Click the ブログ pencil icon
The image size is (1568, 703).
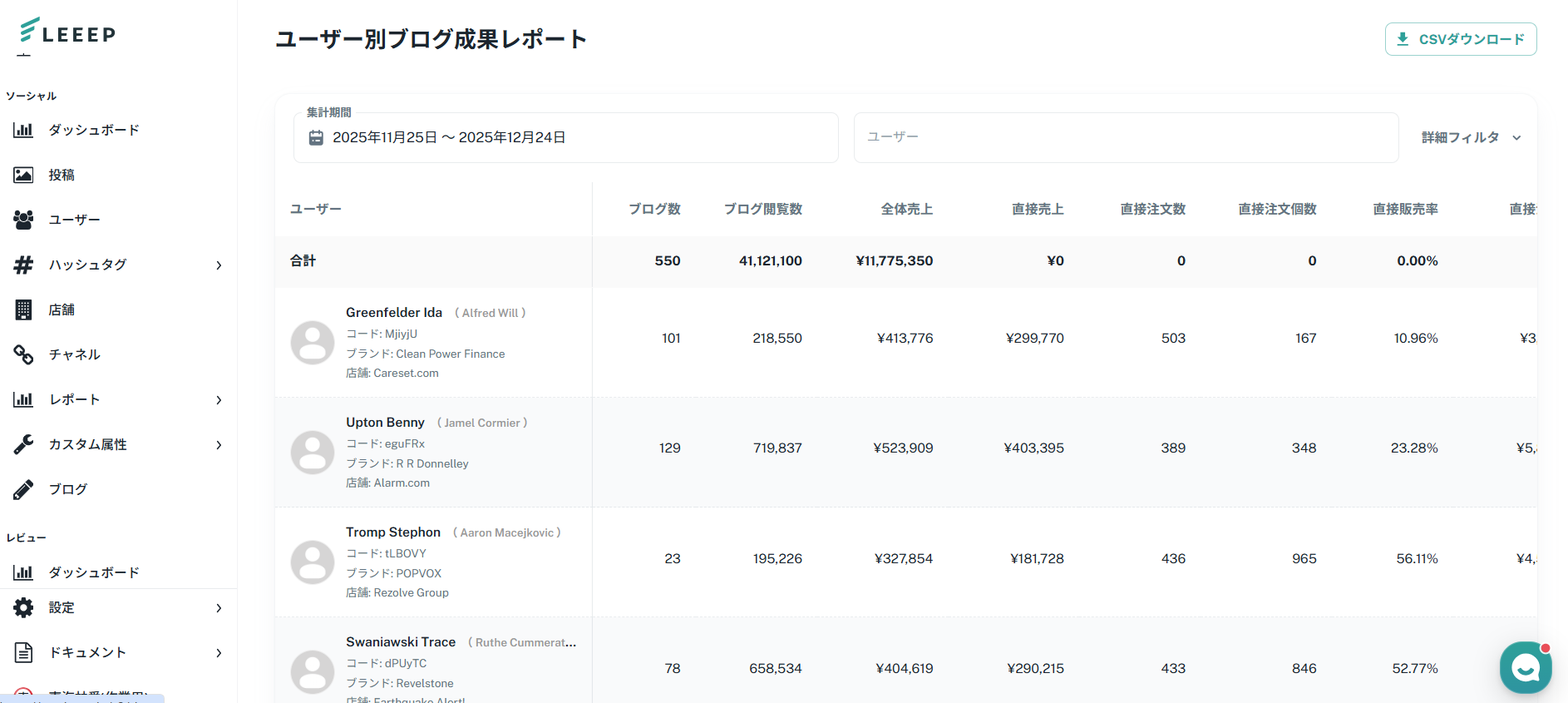(x=23, y=489)
